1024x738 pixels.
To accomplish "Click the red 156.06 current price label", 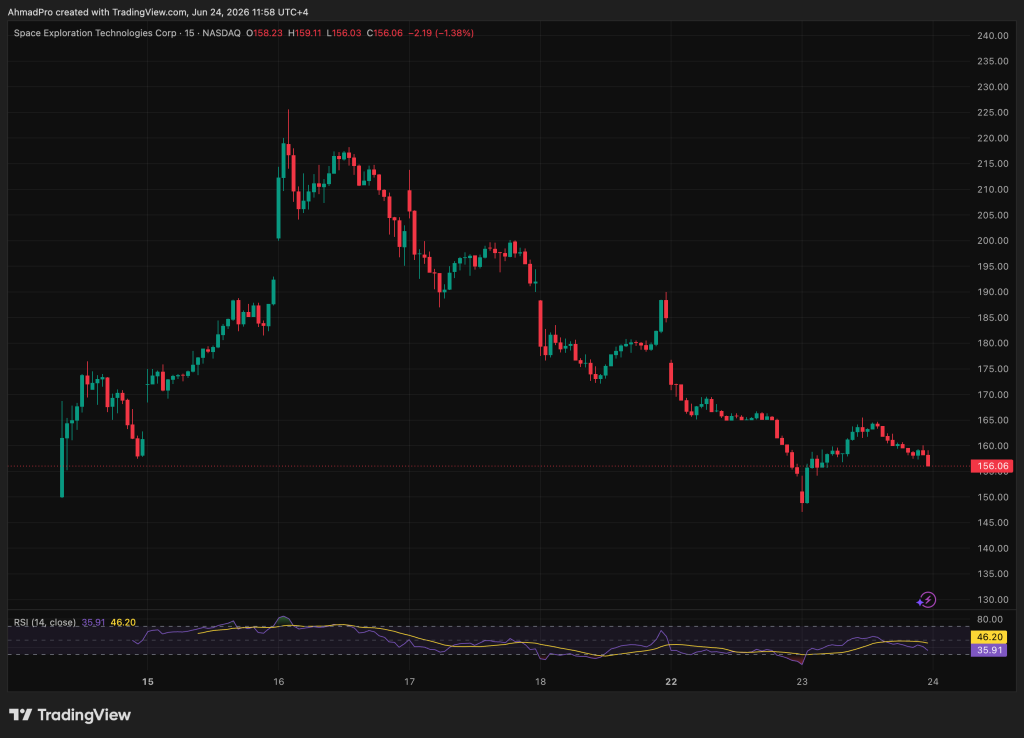I will [x=993, y=466].
